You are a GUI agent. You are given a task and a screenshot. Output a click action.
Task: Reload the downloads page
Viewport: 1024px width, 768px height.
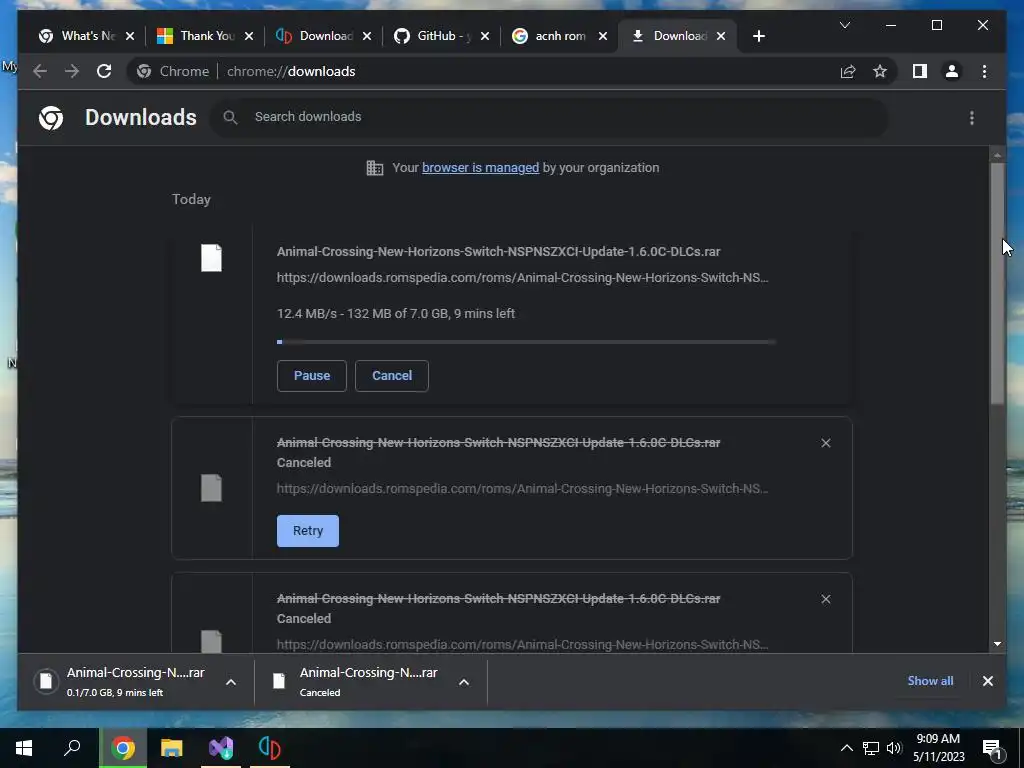pos(104,71)
